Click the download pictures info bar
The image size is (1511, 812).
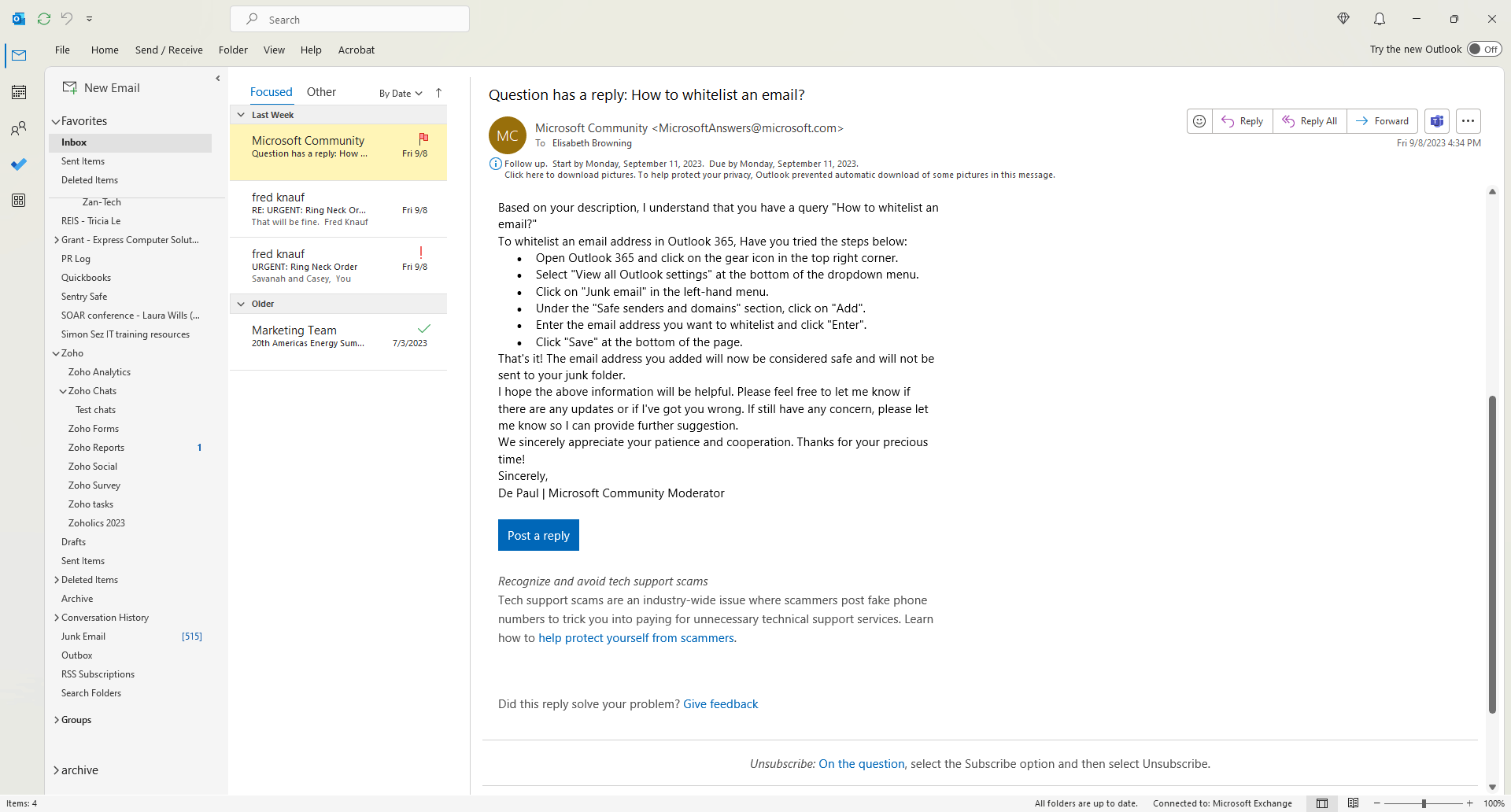[779, 175]
